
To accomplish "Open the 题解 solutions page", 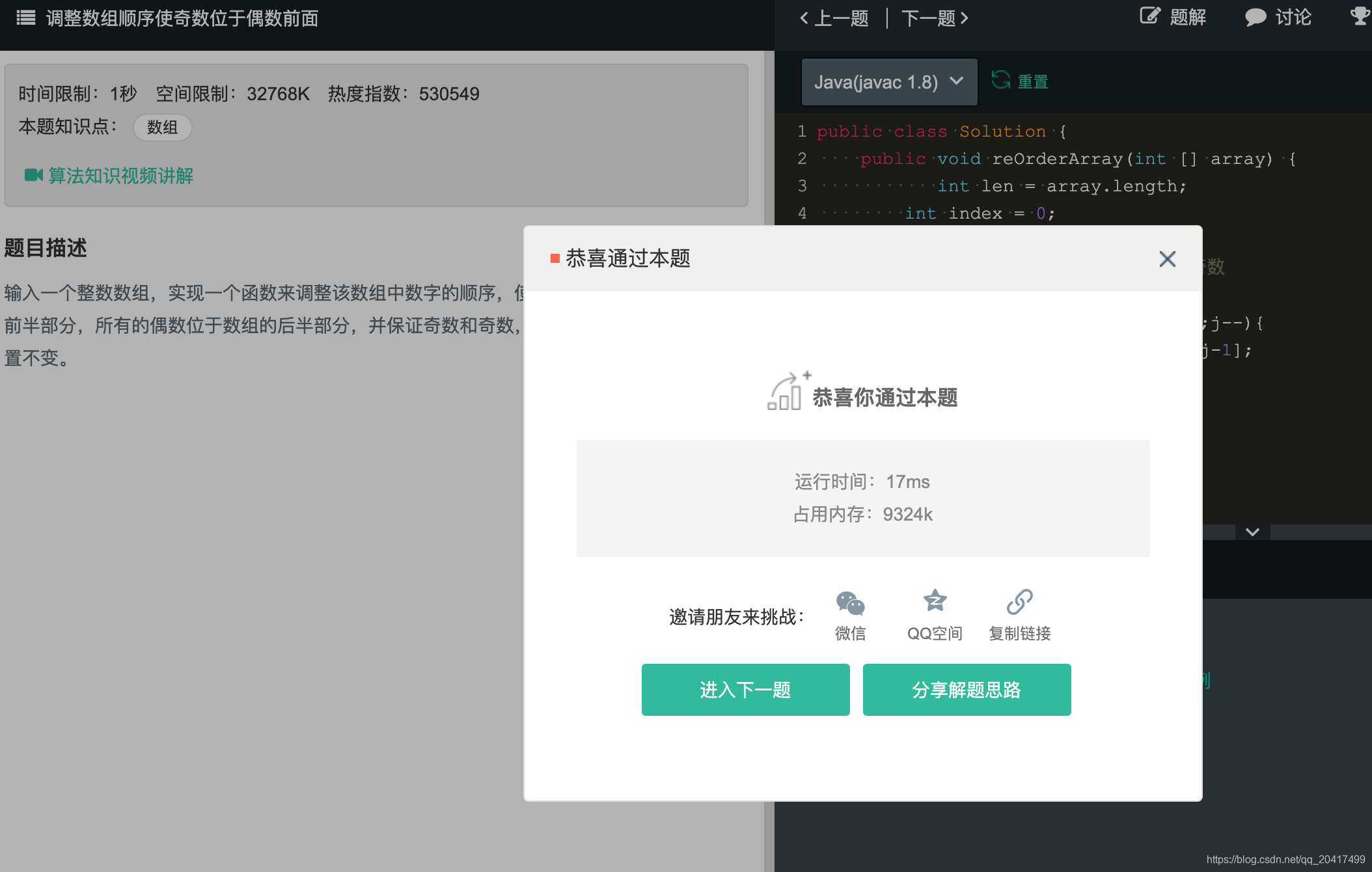I will 1173,16.
